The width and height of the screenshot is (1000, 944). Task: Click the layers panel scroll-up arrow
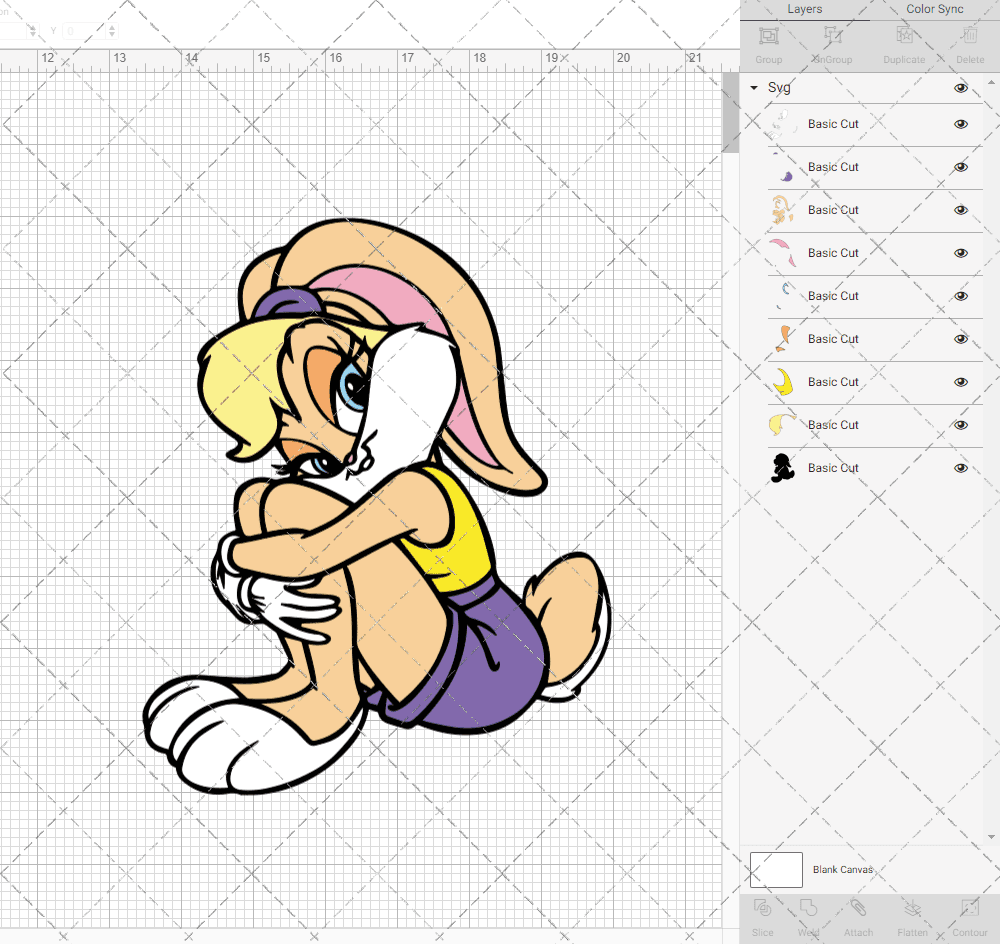(990, 84)
